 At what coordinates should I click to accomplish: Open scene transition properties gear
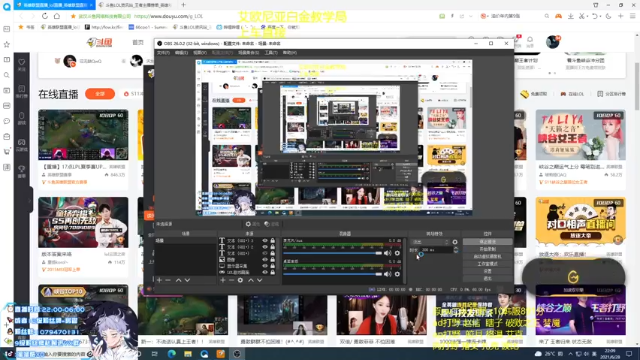point(455,242)
